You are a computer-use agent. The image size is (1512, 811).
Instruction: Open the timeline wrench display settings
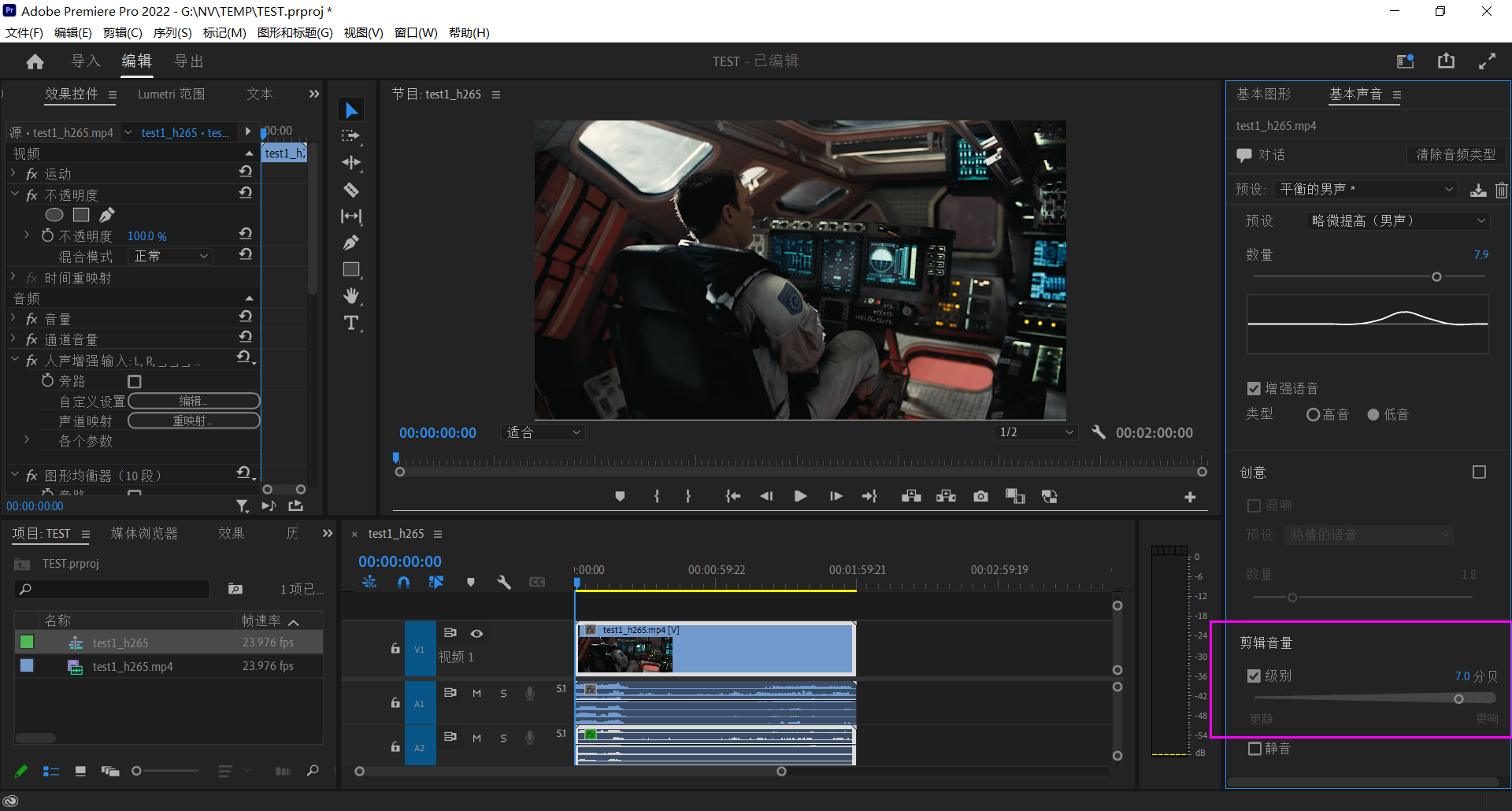[504, 582]
